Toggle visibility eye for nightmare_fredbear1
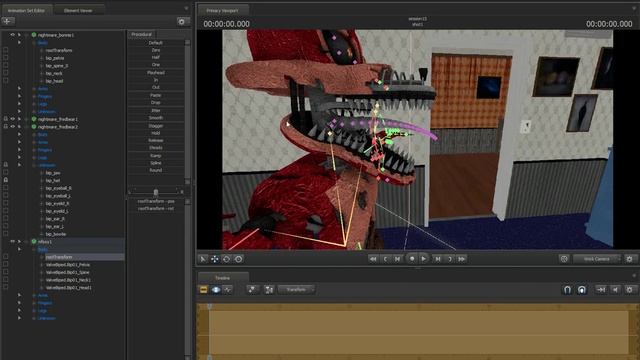The height and width of the screenshot is (360, 640). (13, 119)
